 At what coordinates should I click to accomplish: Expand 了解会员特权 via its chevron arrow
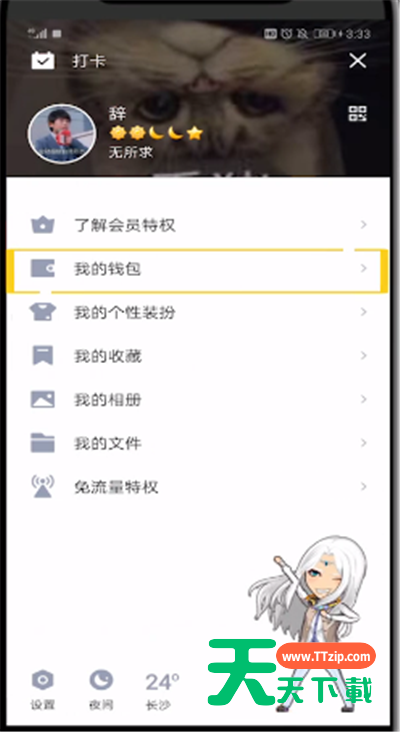pos(364,225)
